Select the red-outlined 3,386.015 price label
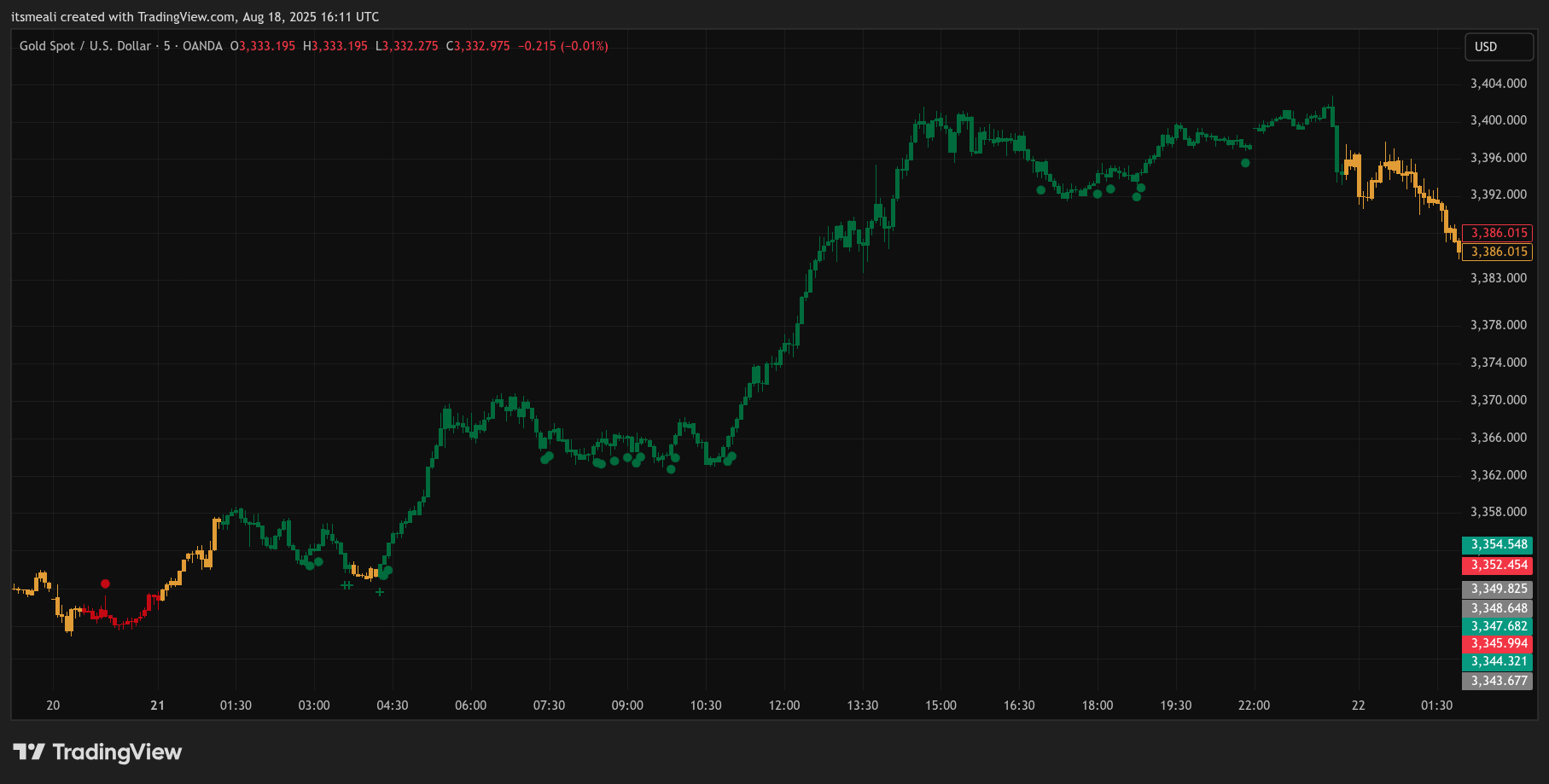Viewport: 1549px width, 784px height. pos(1498,233)
